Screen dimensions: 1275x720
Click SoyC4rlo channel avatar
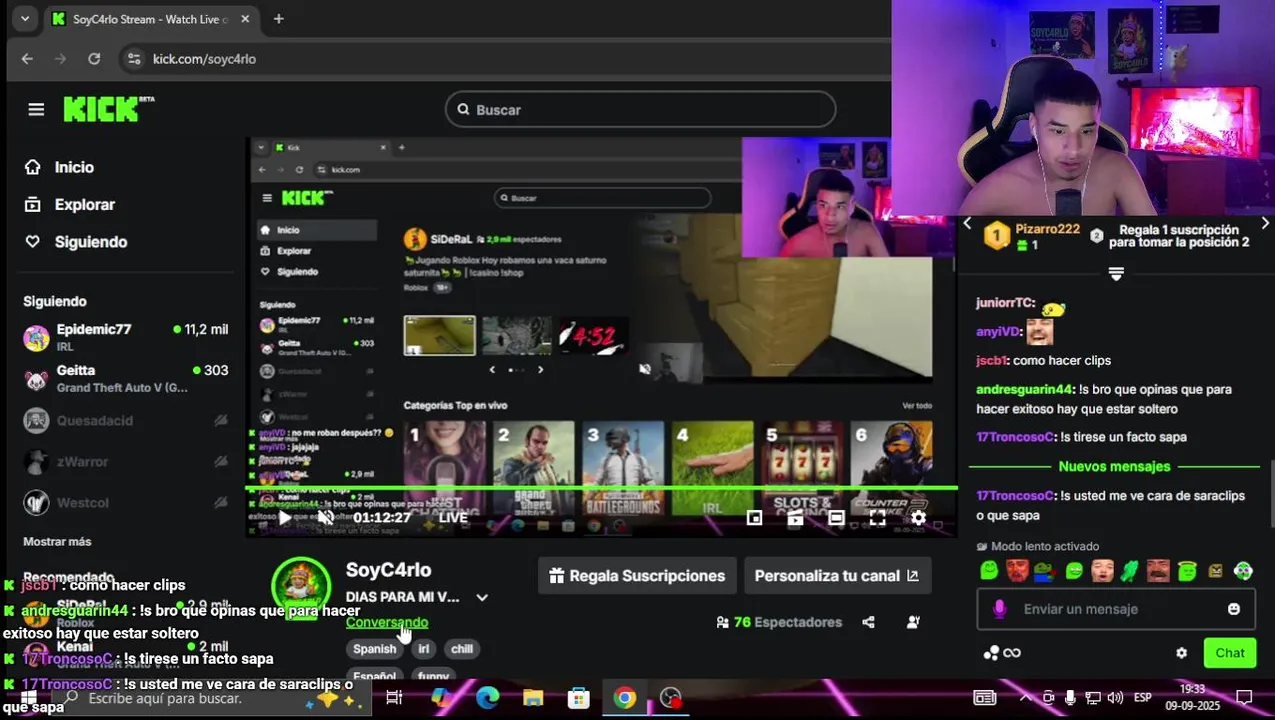301,587
